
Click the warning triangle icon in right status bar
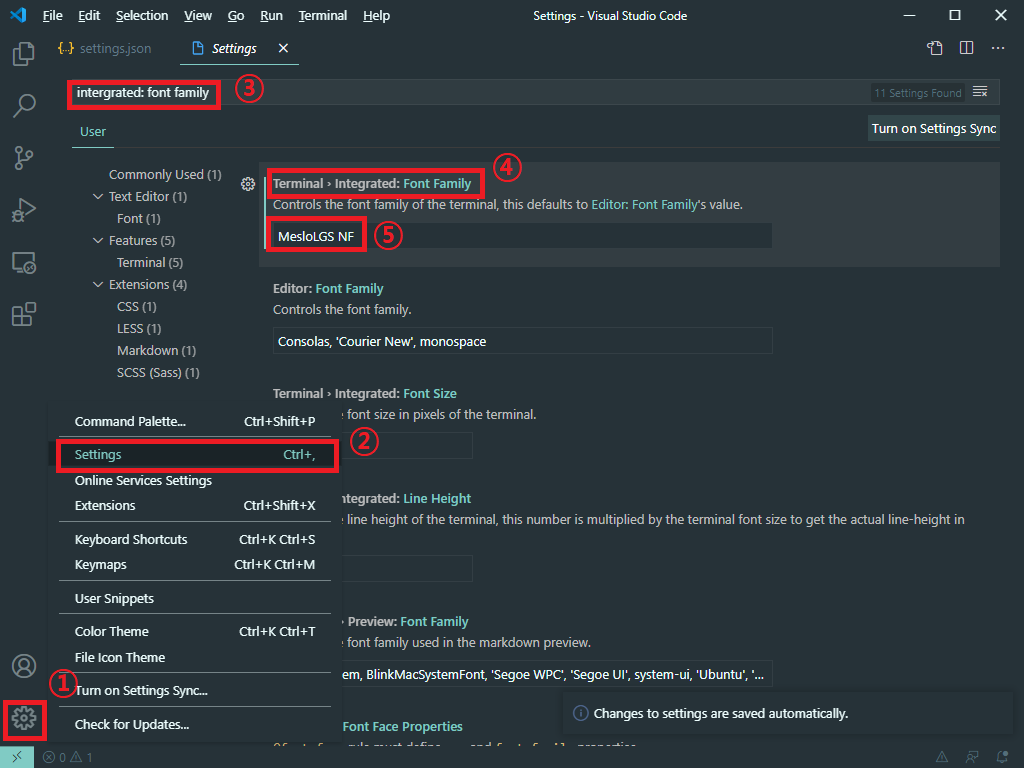click(x=942, y=757)
